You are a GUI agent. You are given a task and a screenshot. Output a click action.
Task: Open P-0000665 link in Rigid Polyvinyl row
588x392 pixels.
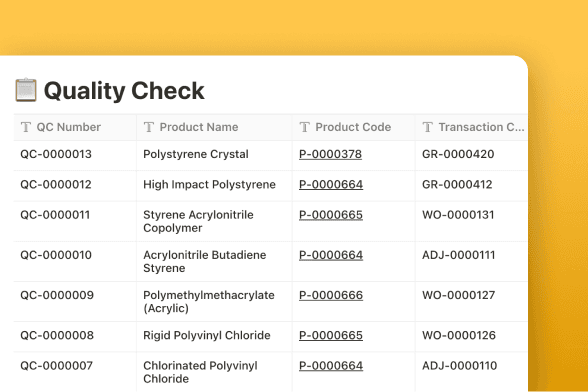[x=331, y=335]
